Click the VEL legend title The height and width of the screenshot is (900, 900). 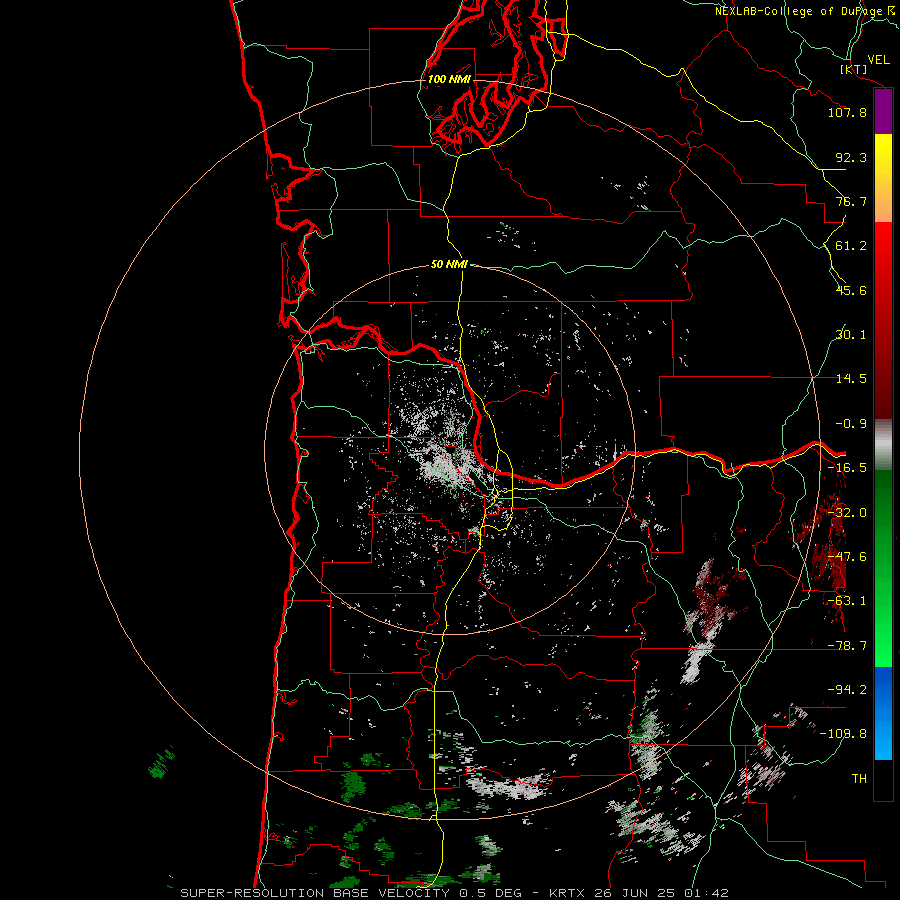[878, 60]
